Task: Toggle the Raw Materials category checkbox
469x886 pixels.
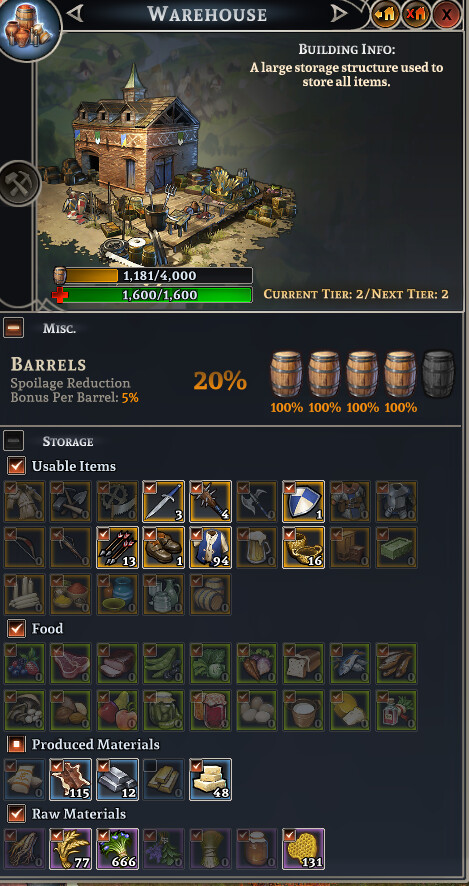Action: click(16, 814)
